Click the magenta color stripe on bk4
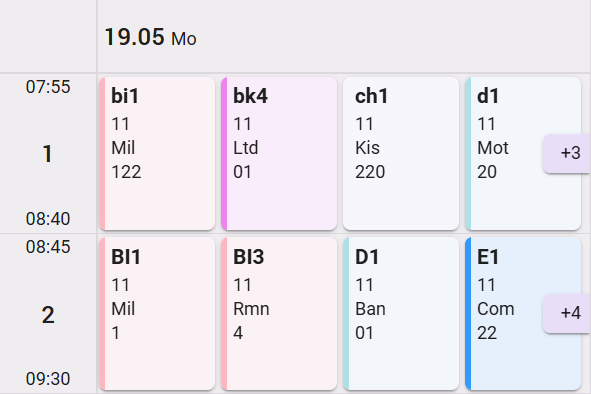This screenshot has width=591, height=394. click(224, 153)
